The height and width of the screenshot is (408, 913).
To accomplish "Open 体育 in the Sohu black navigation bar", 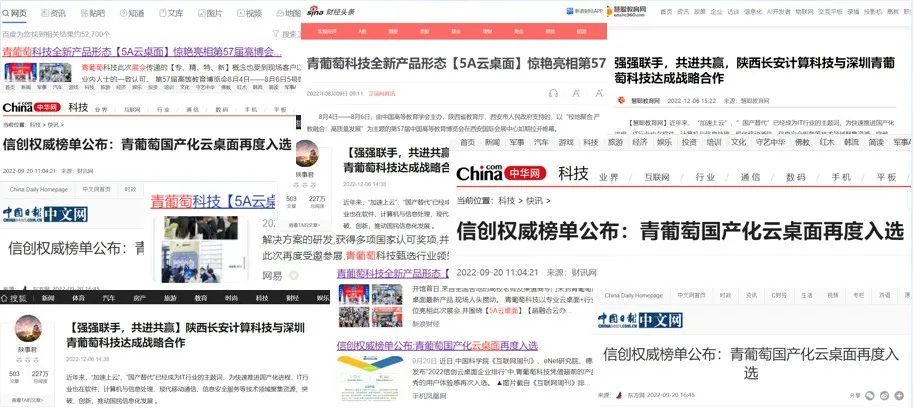I will (78, 298).
